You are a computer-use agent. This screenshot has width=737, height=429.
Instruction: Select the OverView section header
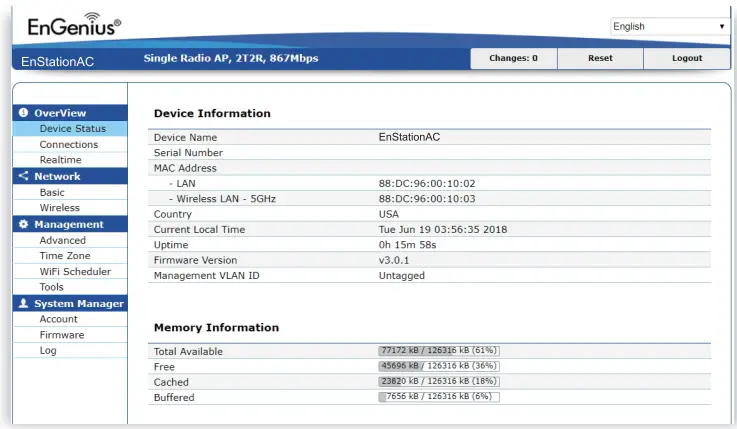[x=70, y=113]
